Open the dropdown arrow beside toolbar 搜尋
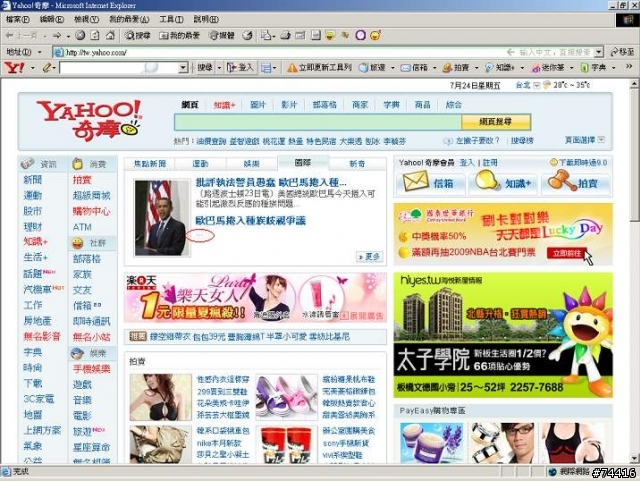The width and height of the screenshot is (640, 481). [219, 68]
